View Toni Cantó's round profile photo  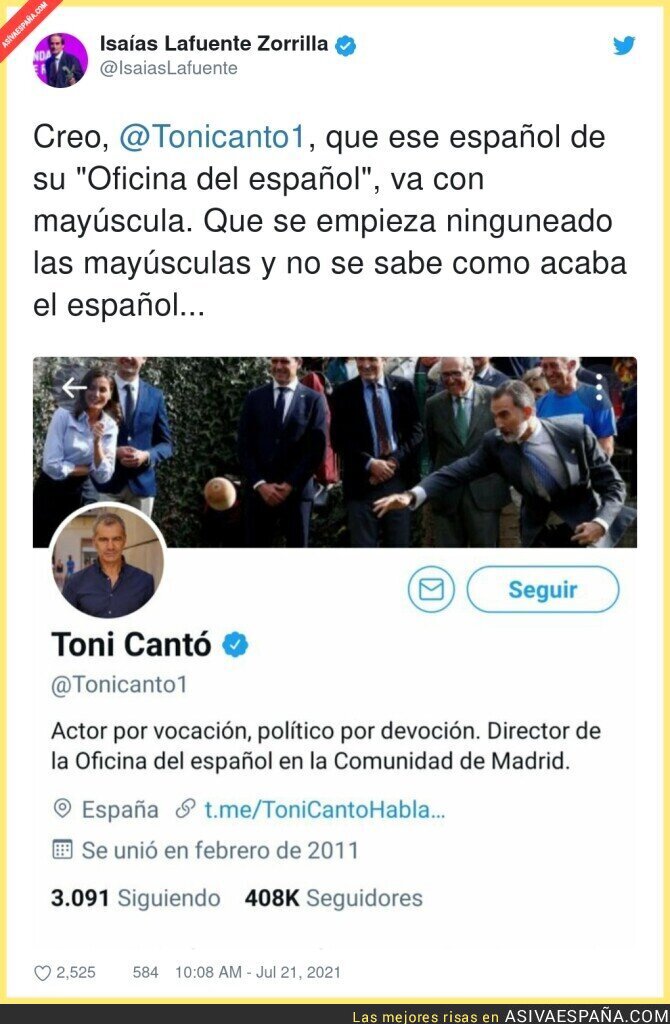tap(108, 562)
